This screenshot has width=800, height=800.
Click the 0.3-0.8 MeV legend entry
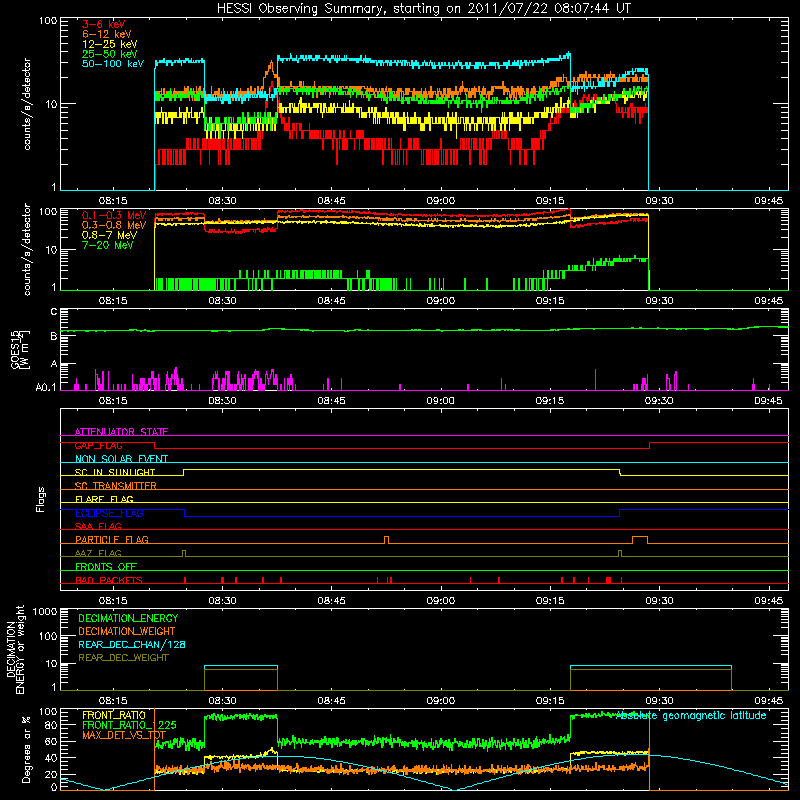[x=114, y=225]
